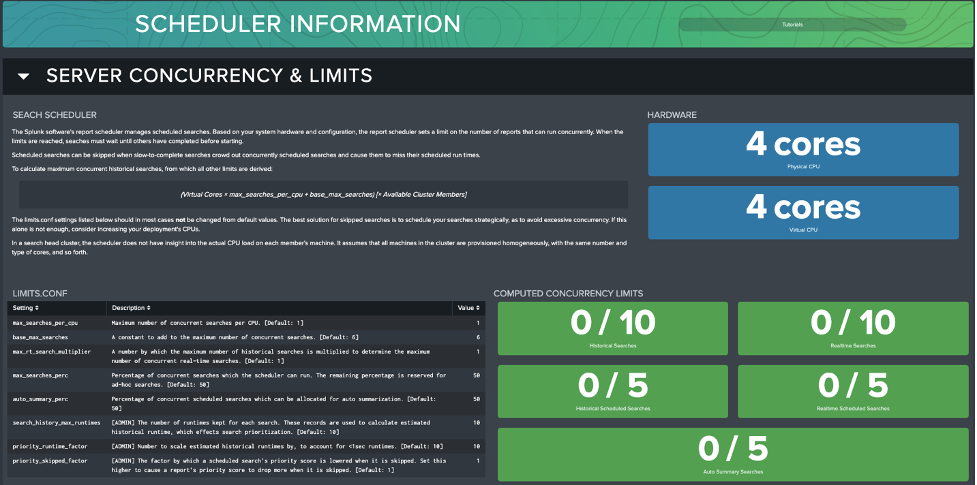Open the Realtime Searches 0/10 panel
Viewport: 977px width, 485px height.
851,329
